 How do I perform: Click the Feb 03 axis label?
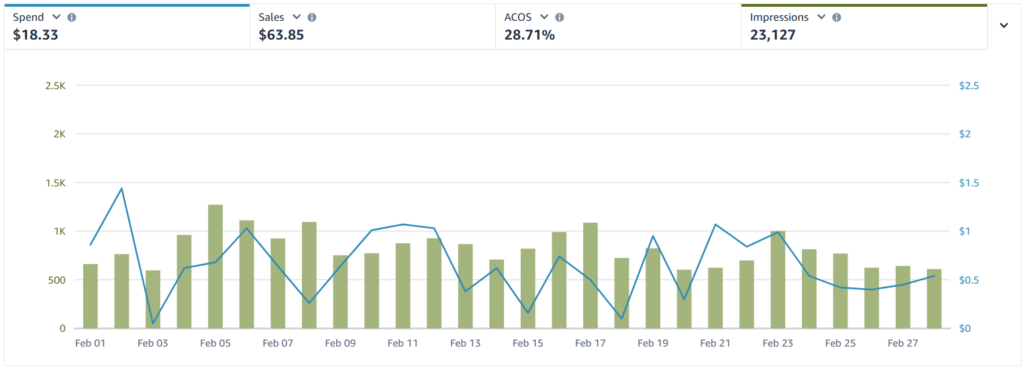(153, 343)
